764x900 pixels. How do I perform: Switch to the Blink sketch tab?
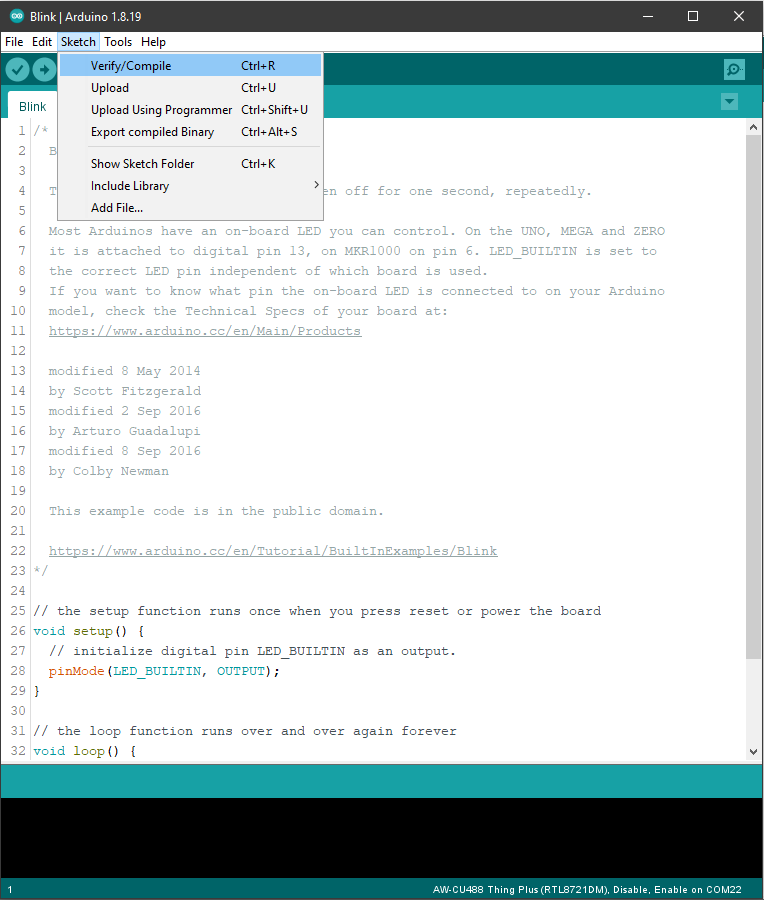(32, 107)
